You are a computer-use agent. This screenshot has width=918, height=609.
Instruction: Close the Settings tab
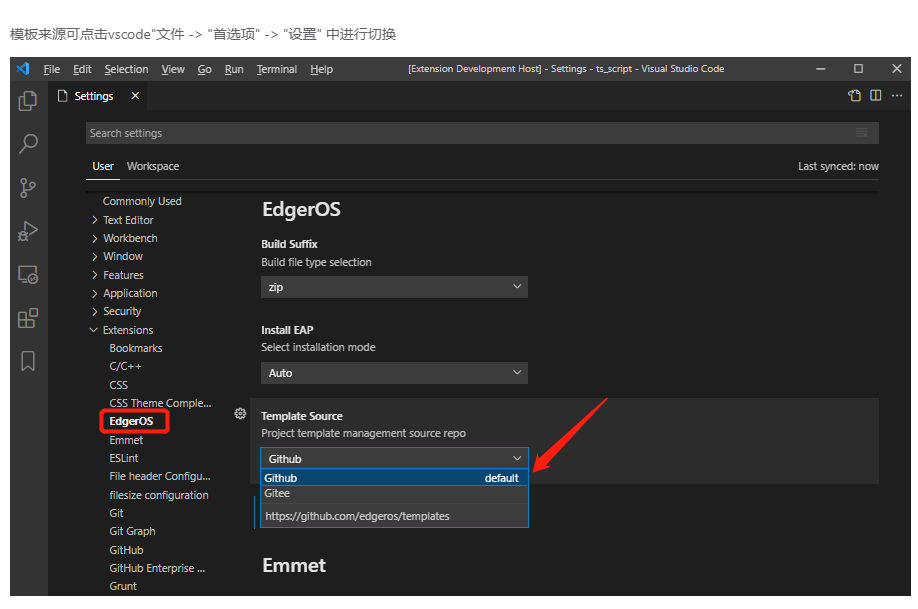click(x=135, y=95)
